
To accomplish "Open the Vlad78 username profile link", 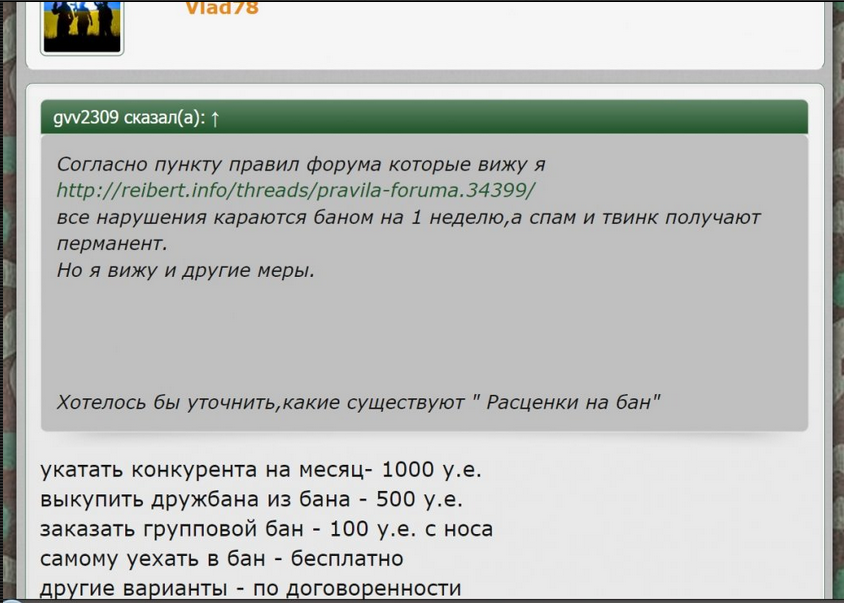I will point(221,8).
